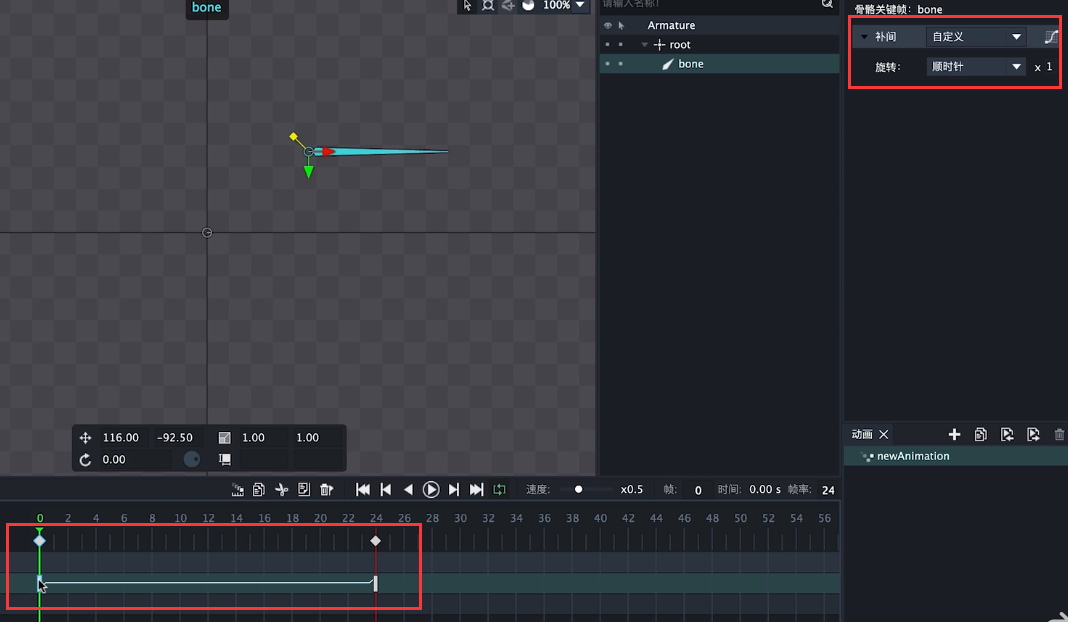Collapse the root bone tree node
The height and width of the screenshot is (622, 1068).
(x=644, y=44)
